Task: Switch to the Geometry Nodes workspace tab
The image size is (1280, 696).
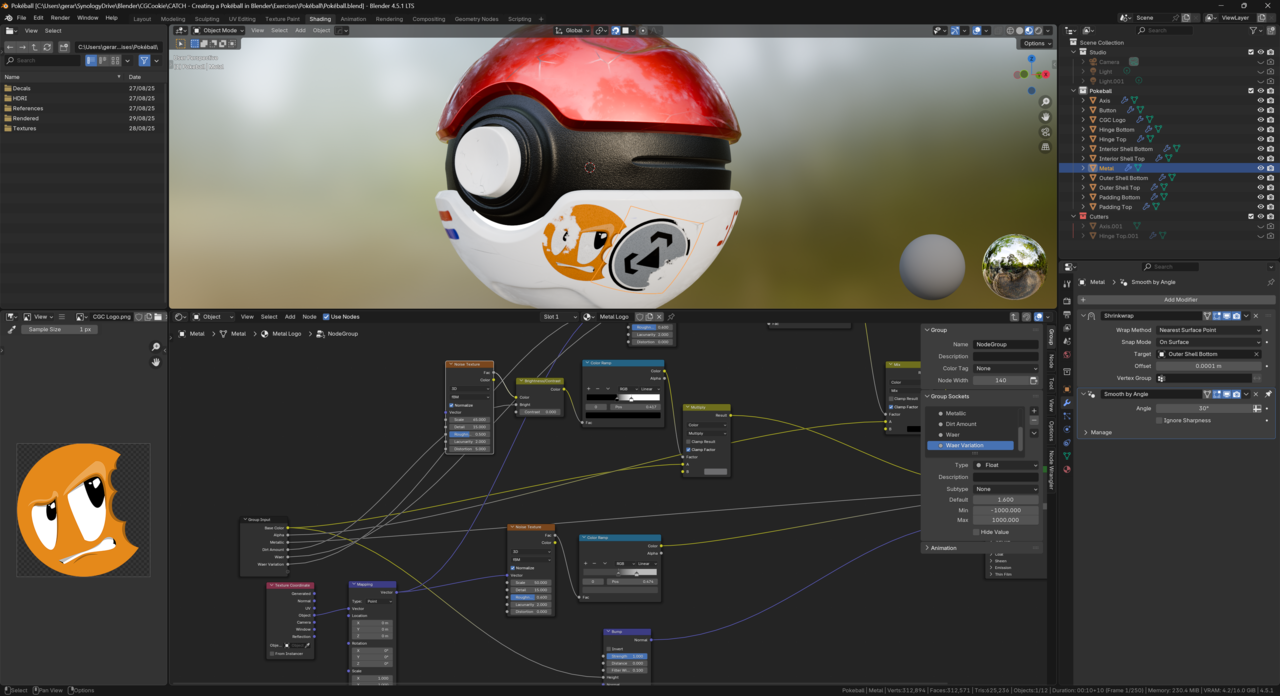Action: tap(476, 18)
